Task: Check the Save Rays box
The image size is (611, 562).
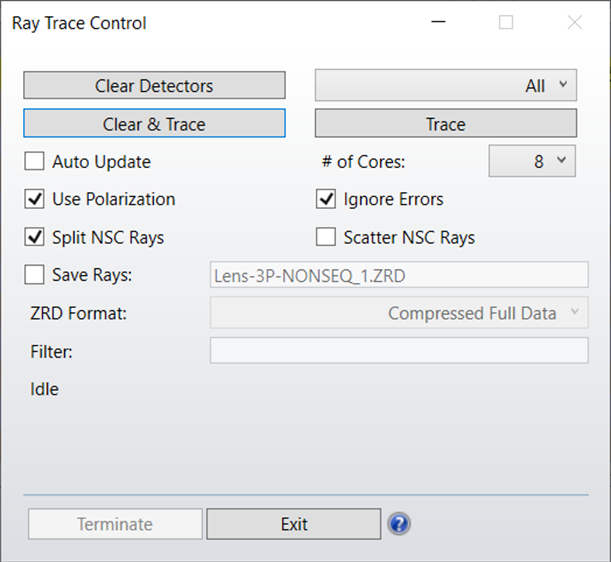Action: (34, 275)
